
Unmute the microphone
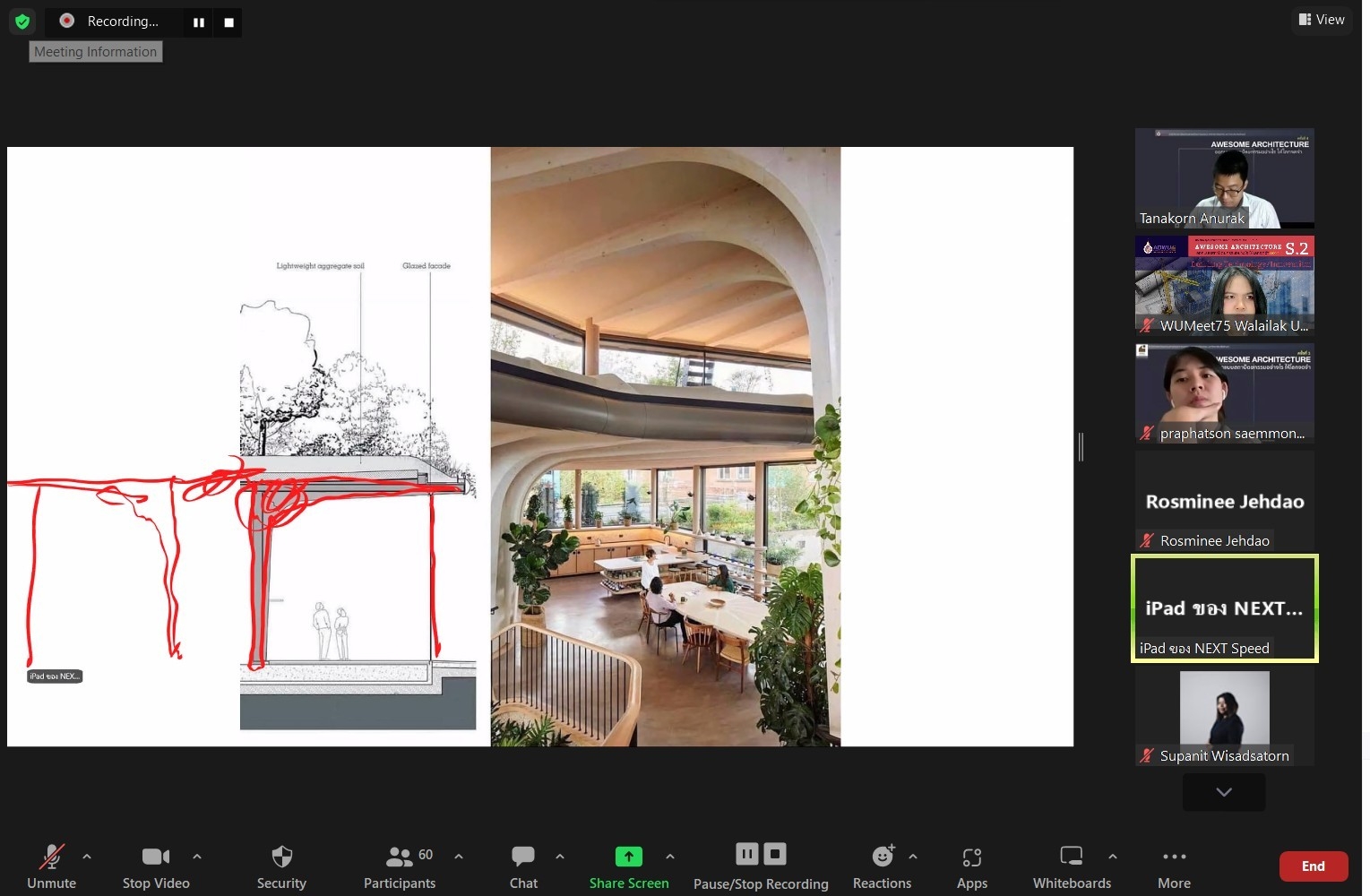pyautogui.click(x=51, y=857)
